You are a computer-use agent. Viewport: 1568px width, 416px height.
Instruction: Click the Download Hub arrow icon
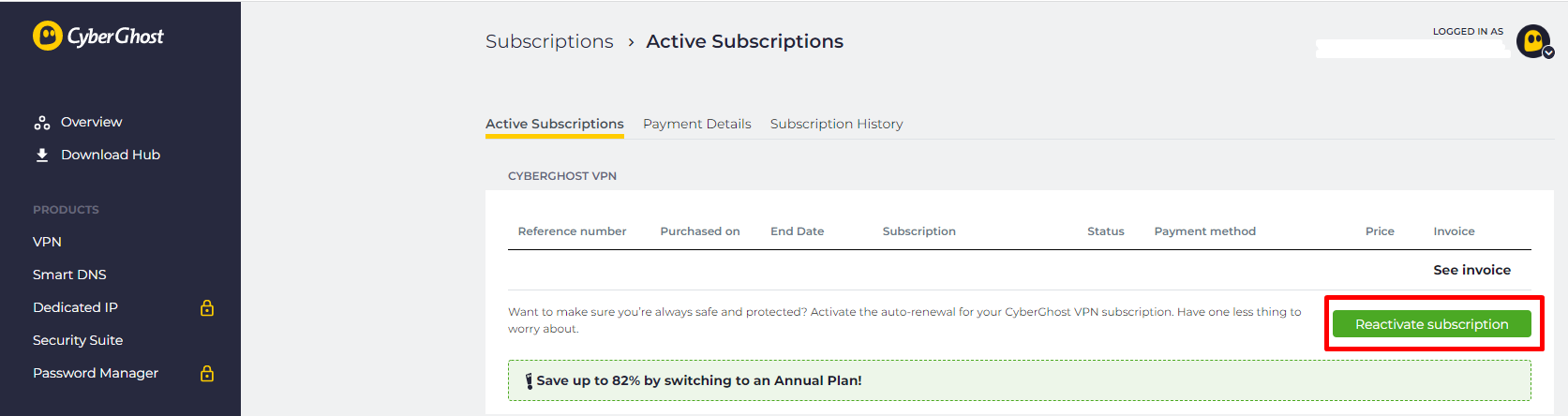coord(42,155)
